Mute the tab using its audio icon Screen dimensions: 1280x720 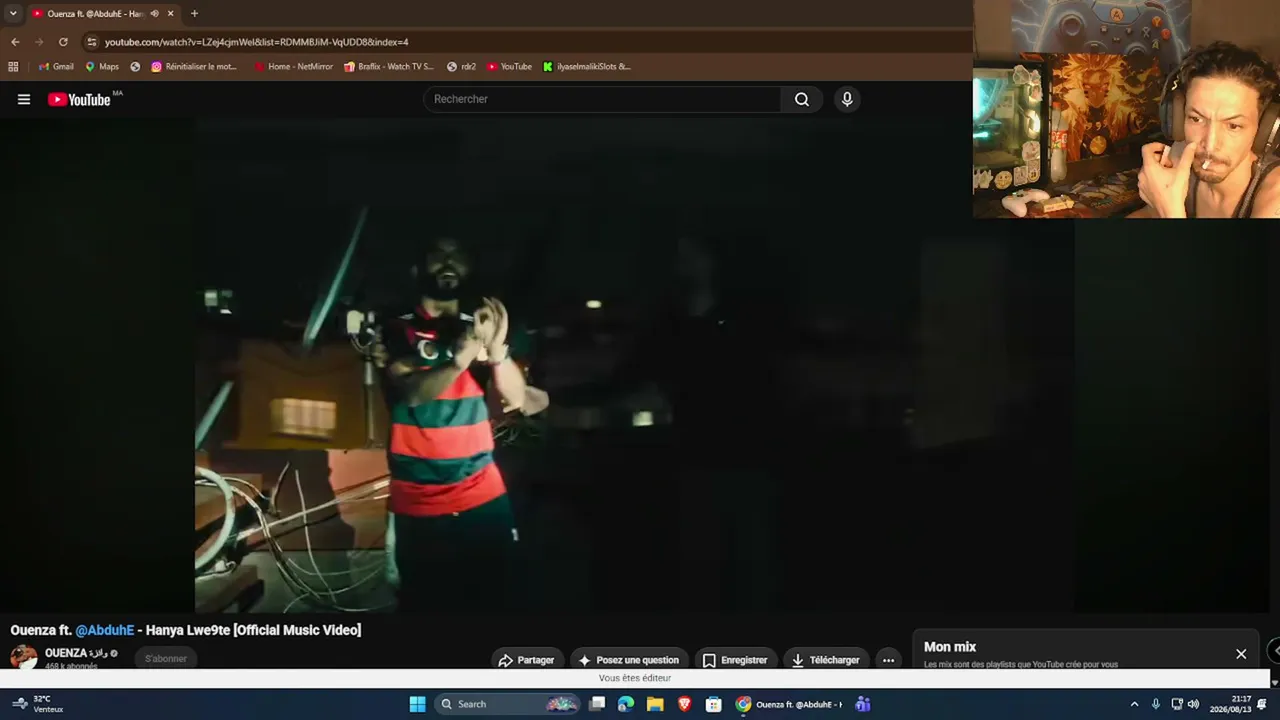154,13
